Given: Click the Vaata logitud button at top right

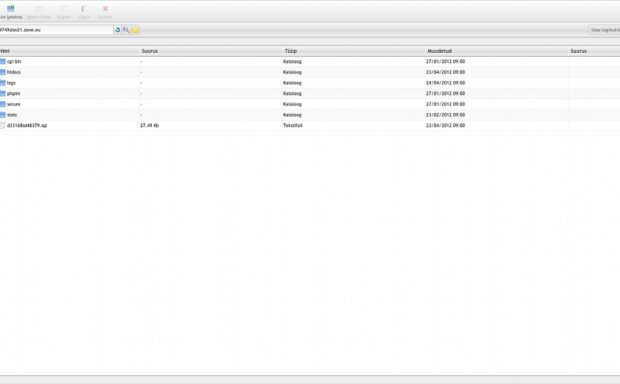Looking at the screenshot, I should coord(604,30).
